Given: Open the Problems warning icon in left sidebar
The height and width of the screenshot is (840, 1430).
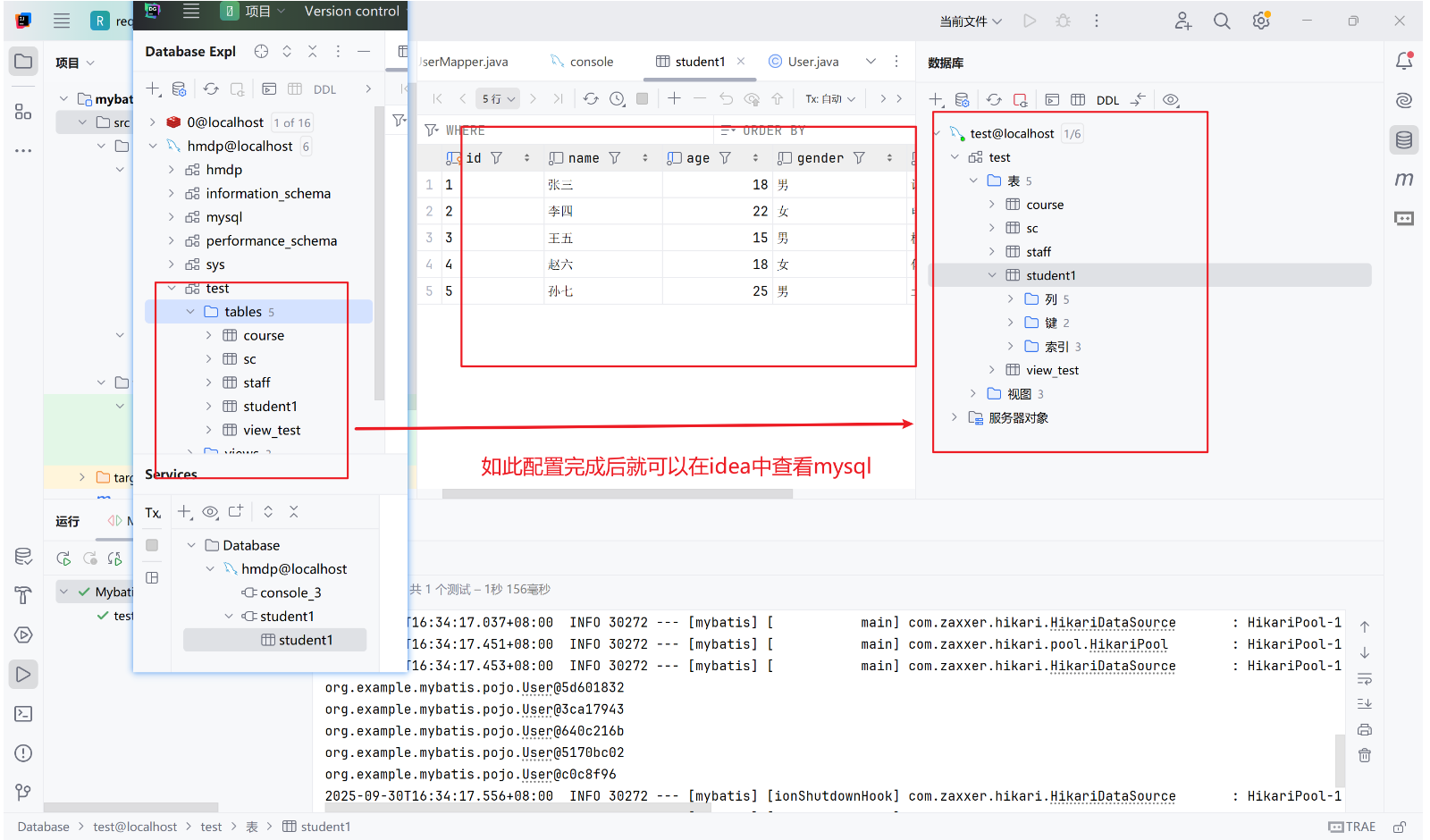Looking at the screenshot, I should point(23,753).
